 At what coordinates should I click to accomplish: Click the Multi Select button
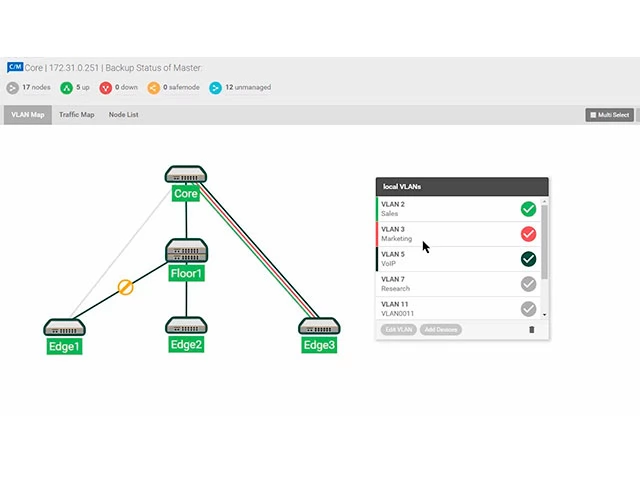tap(609, 115)
